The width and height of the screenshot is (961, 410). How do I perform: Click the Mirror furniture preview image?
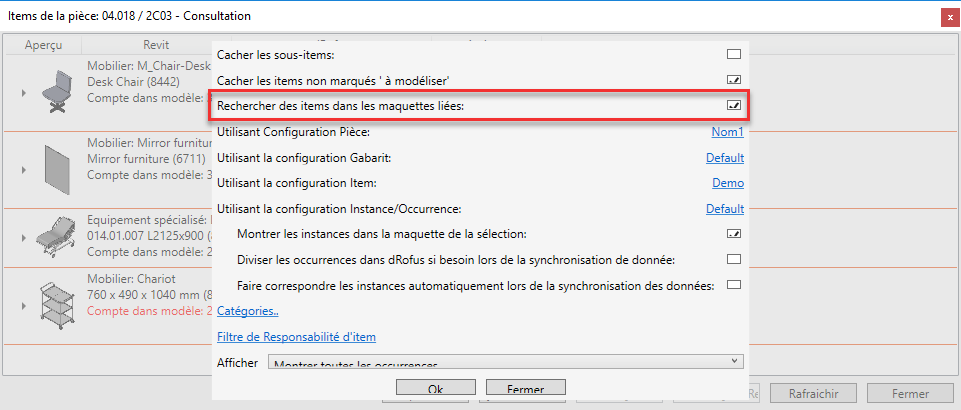pos(55,169)
